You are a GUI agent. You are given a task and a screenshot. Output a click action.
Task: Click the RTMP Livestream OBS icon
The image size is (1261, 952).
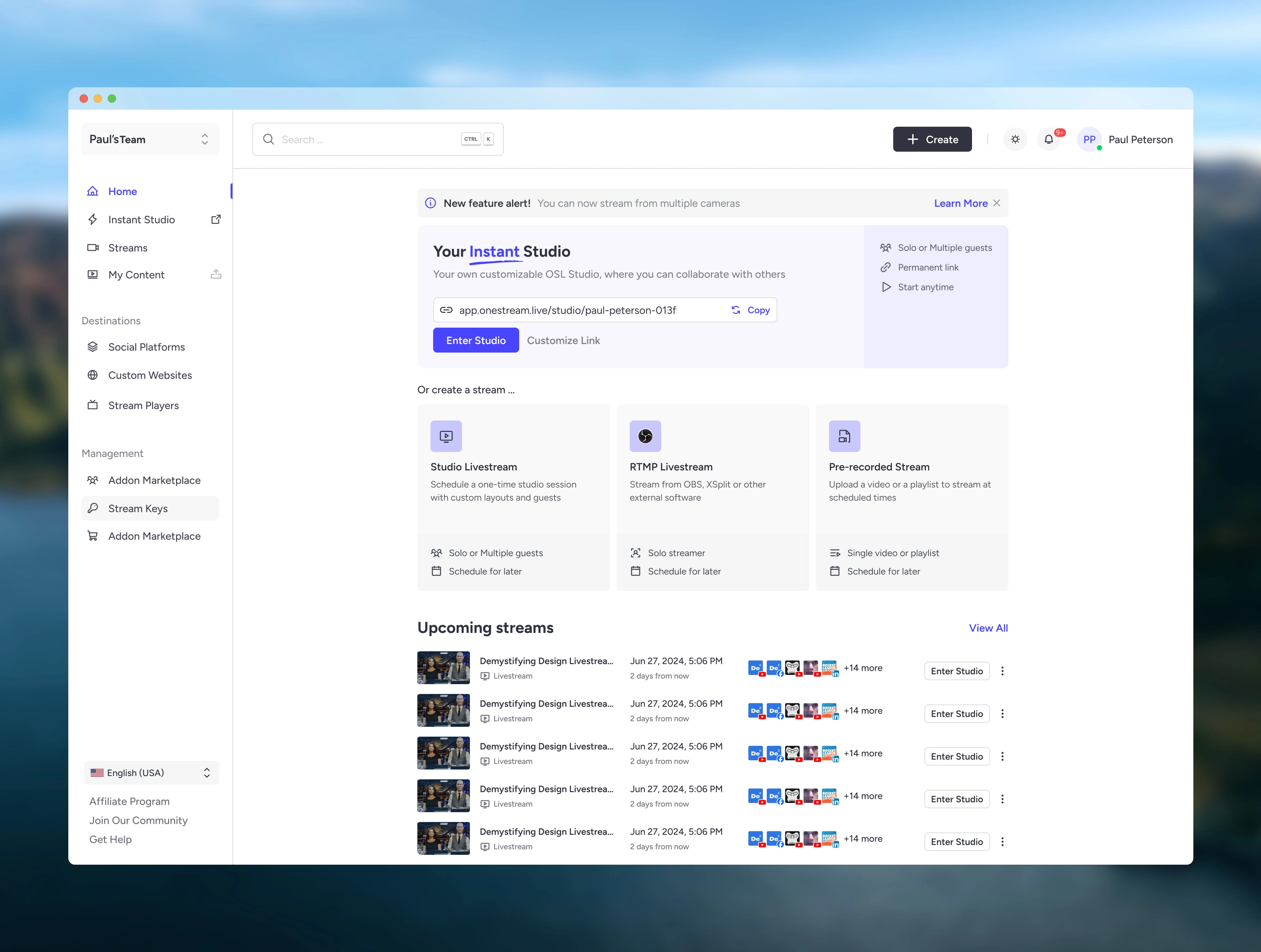click(645, 436)
